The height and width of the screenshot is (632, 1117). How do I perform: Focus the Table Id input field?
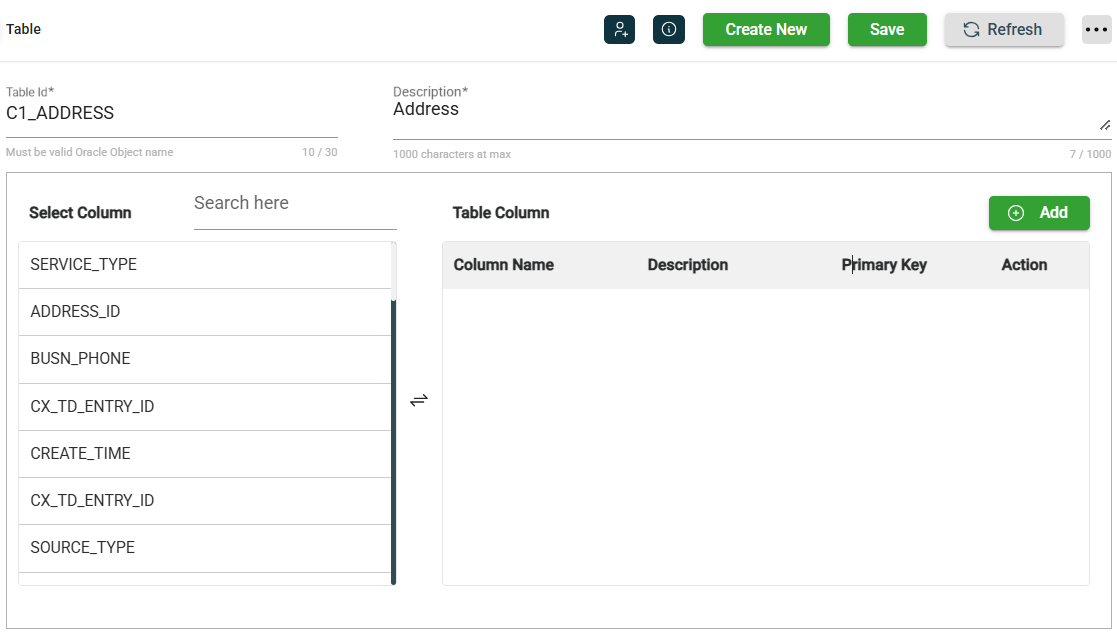tap(171, 114)
